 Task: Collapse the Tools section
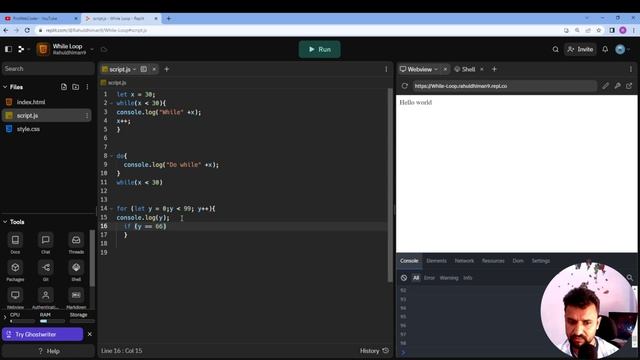click(5, 222)
